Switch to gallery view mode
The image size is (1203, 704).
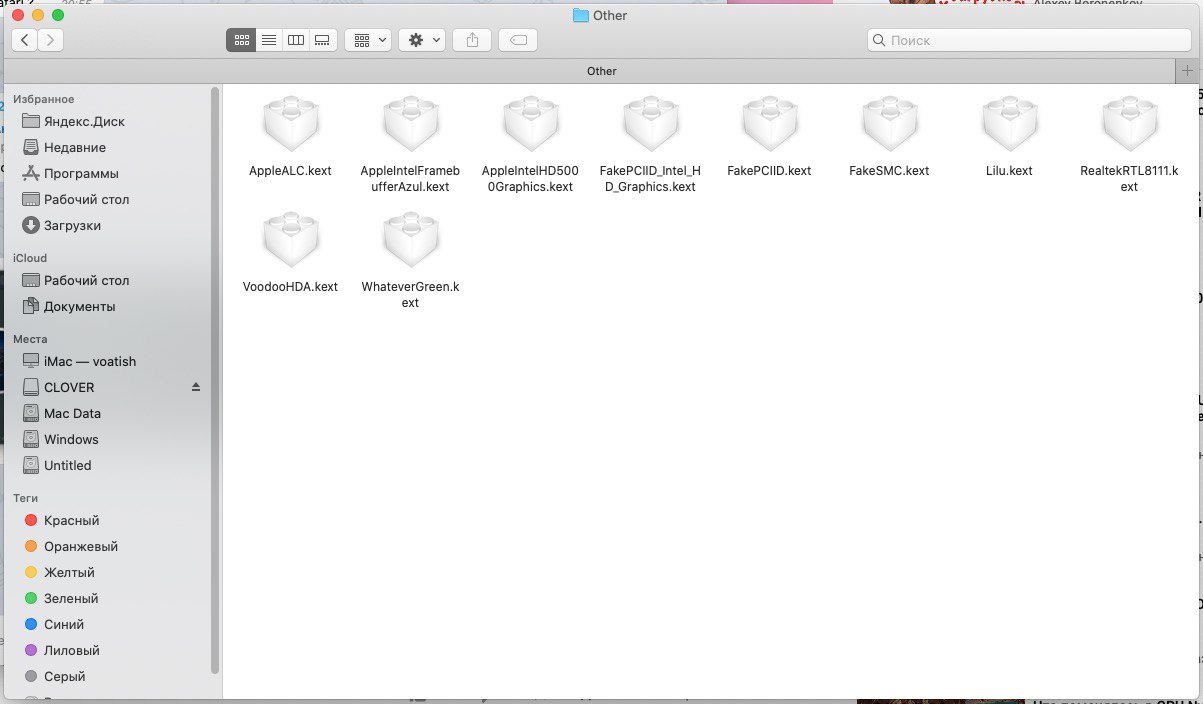click(x=322, y=40)
